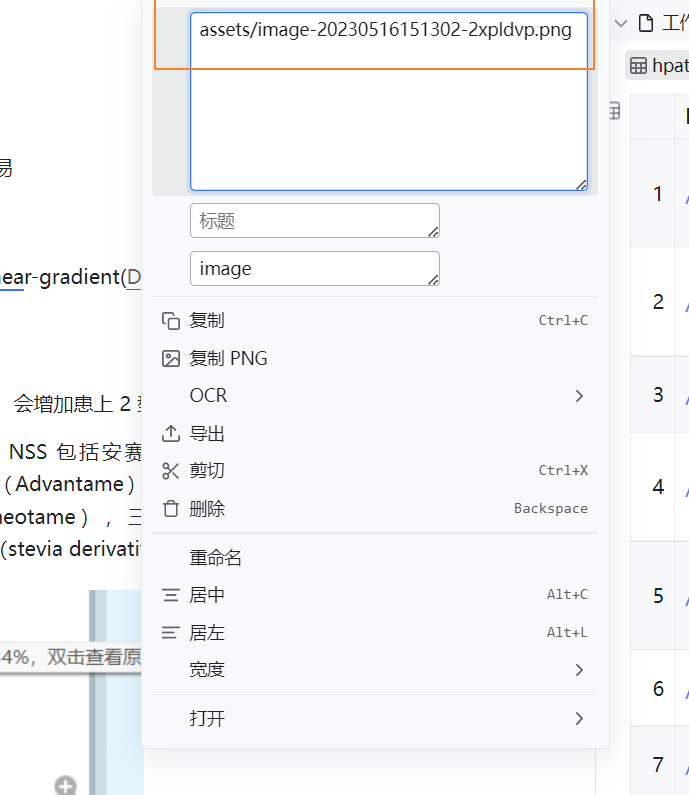Click the document page icon at top right
The height and width of the screenshot is (795, 689).
(x=645, y=23)
